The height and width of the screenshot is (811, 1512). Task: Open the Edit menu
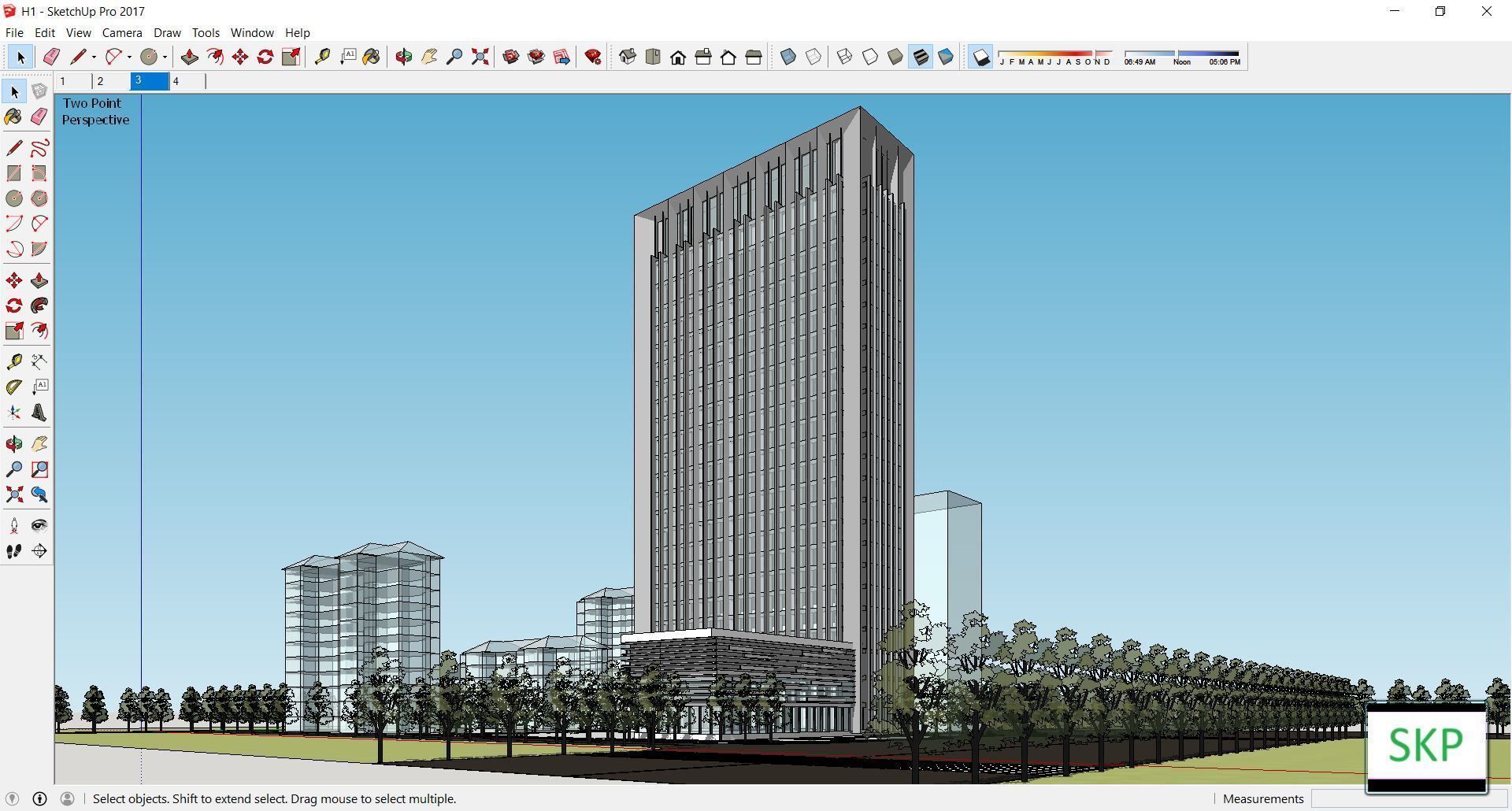(45, 33)
